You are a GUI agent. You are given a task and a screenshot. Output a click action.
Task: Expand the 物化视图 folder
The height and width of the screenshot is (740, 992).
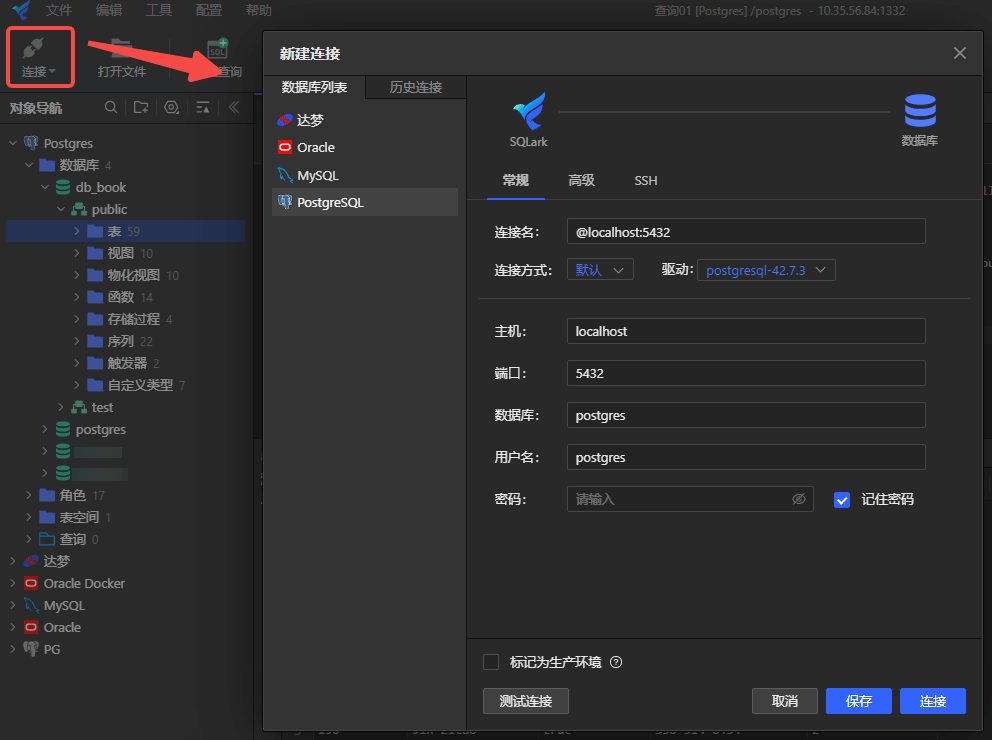pyautogui.click(x=77, y=275)
